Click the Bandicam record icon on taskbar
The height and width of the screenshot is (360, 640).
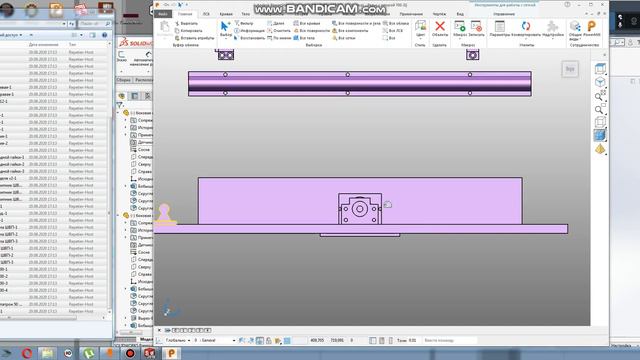coord(130,353)
